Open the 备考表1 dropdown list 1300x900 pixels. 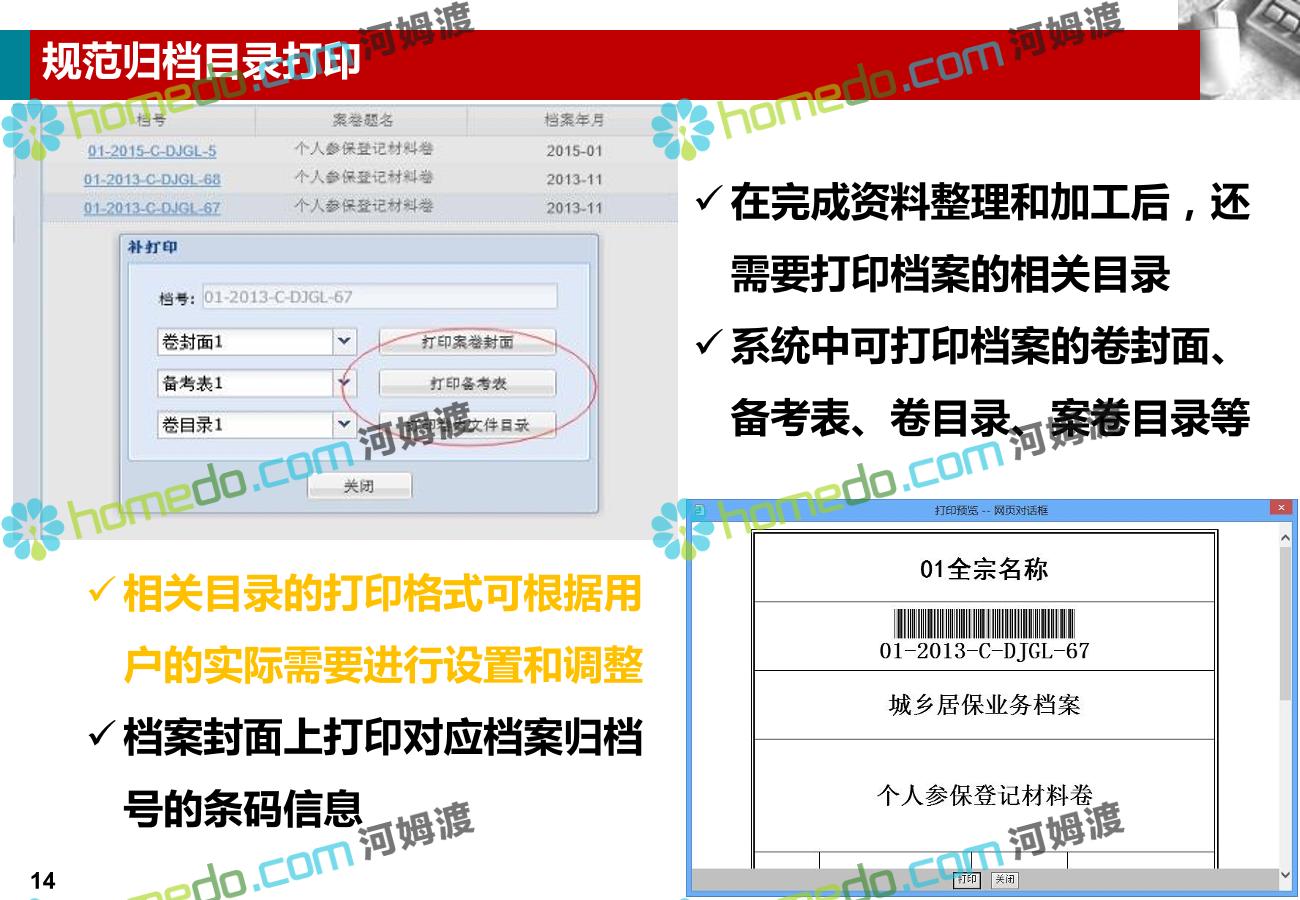(344, 383)
